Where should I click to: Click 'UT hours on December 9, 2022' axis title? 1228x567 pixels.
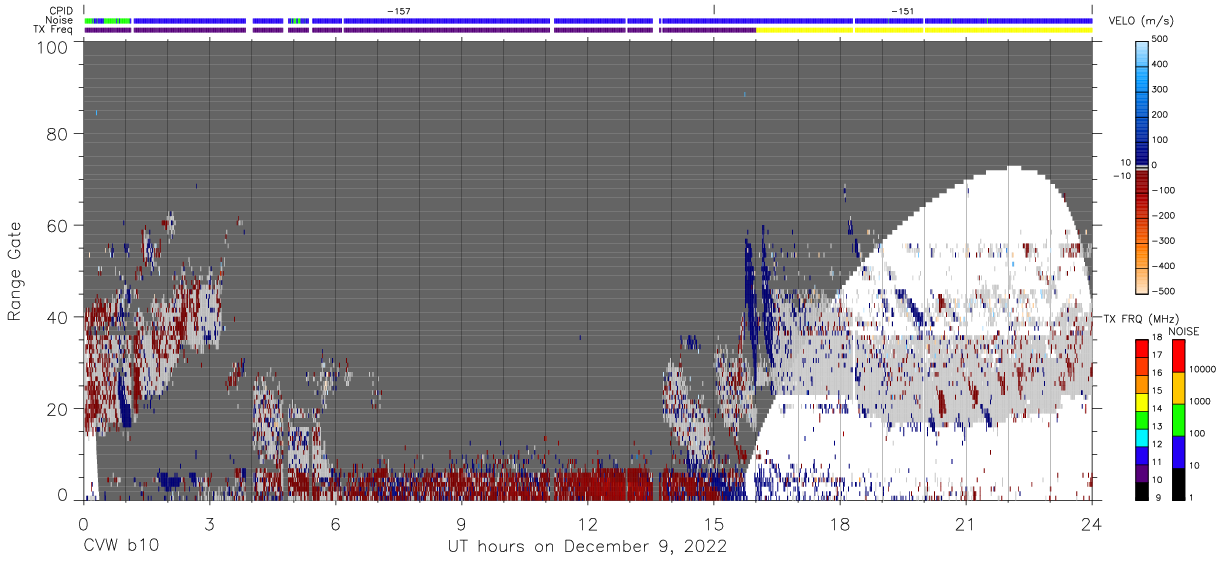[587, 547]
